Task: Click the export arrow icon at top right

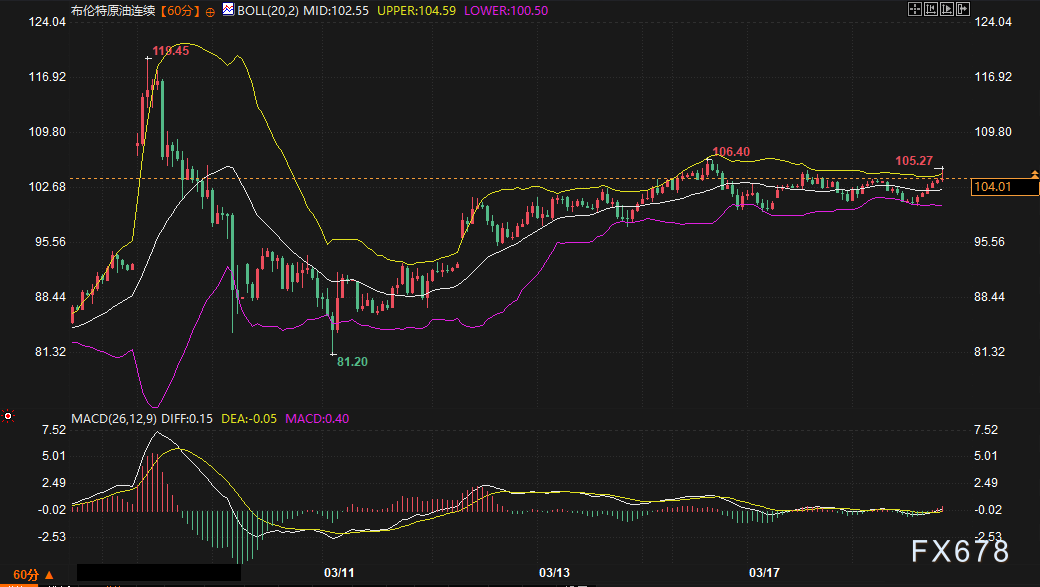Action: [x=964, y=9]
